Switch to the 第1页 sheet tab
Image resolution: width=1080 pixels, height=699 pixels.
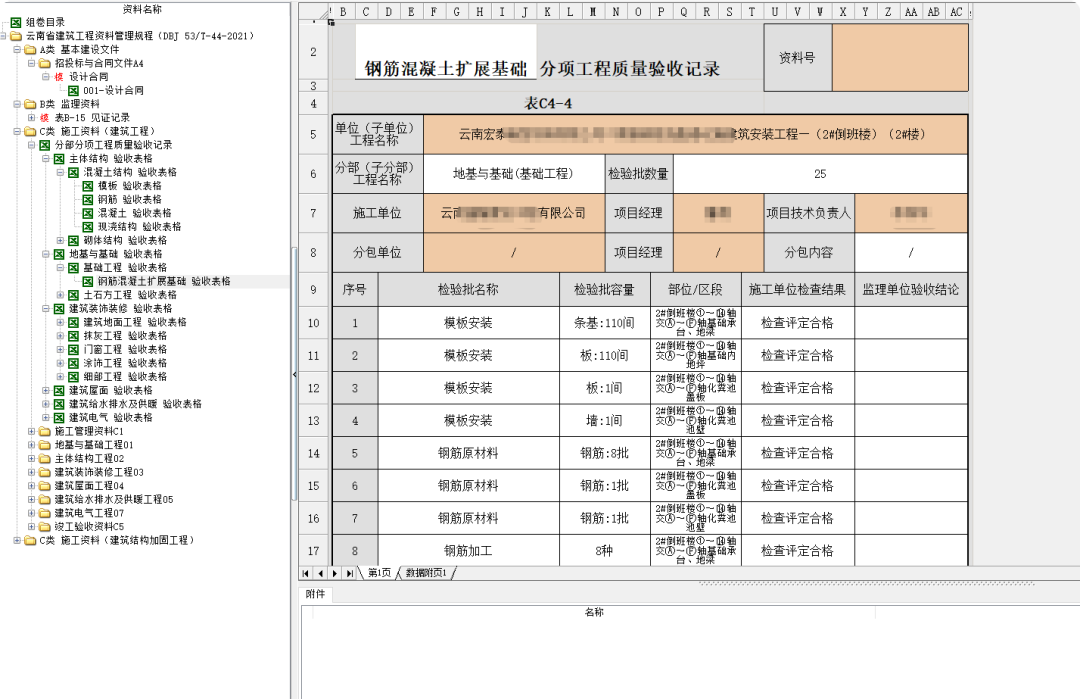click(x=379, y=573)
